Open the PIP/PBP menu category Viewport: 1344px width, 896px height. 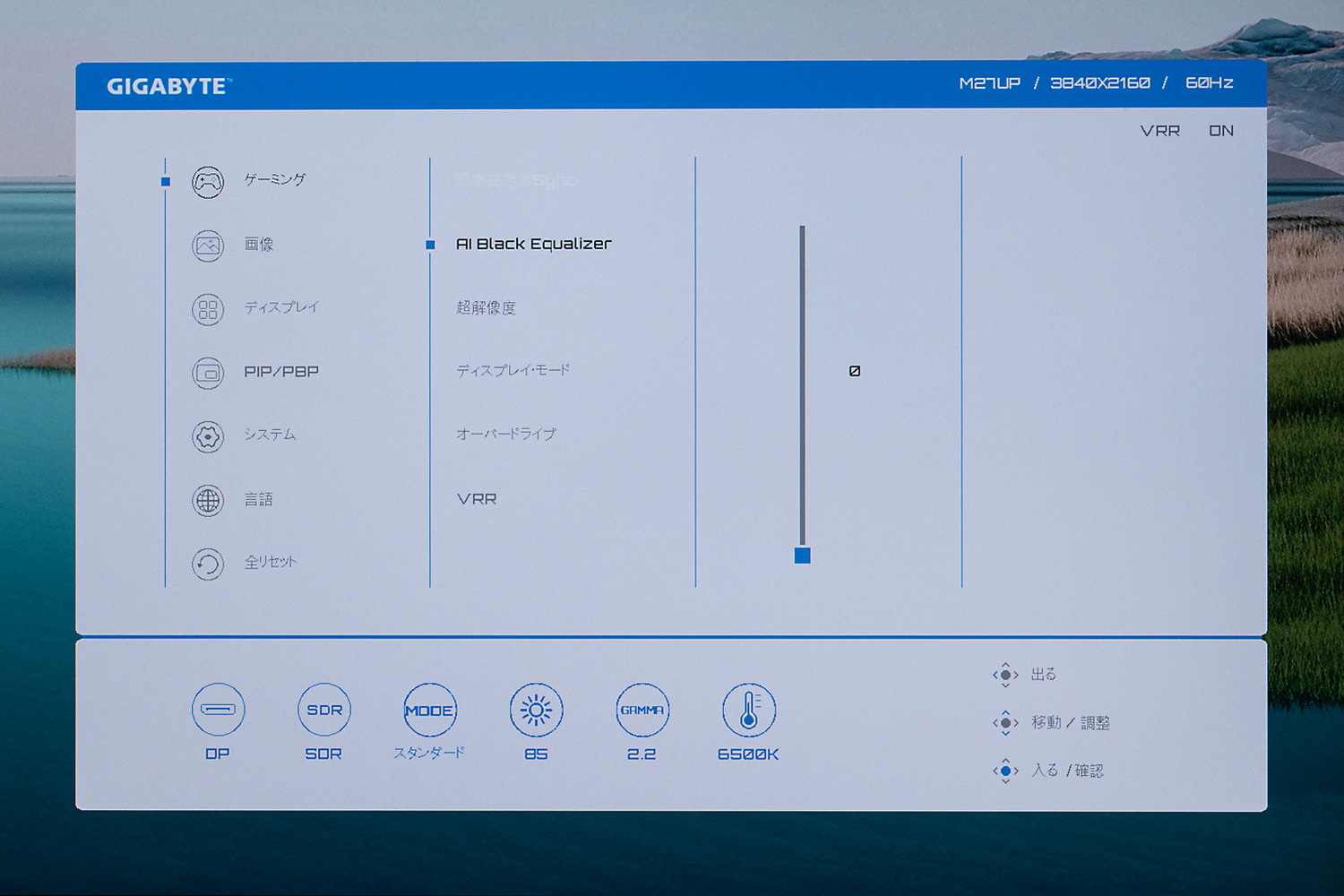click(281, 372)
